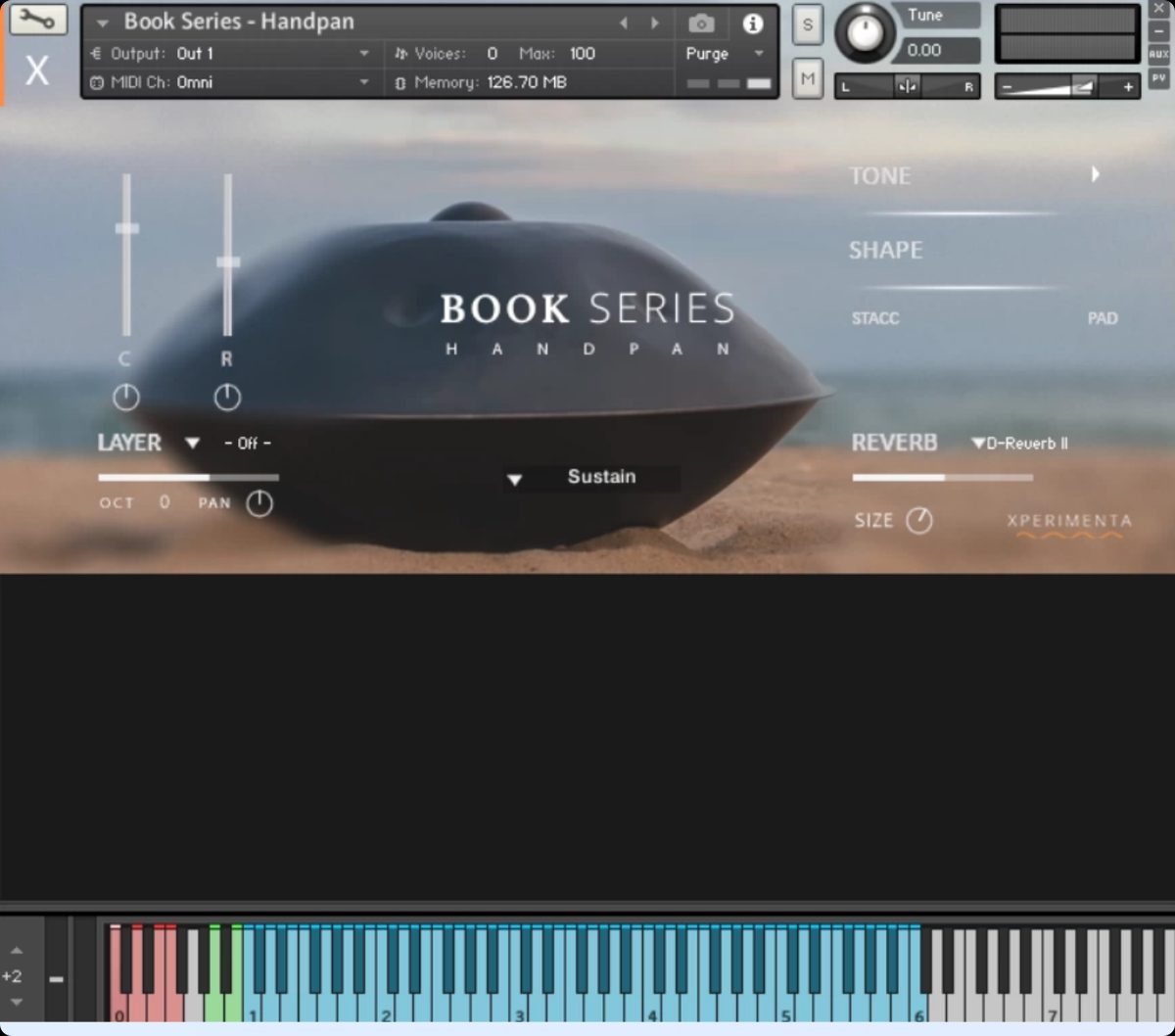This screenshot has height=1036, width=1175.
Task: Click the memory chip icon
Action: [399, 83]
